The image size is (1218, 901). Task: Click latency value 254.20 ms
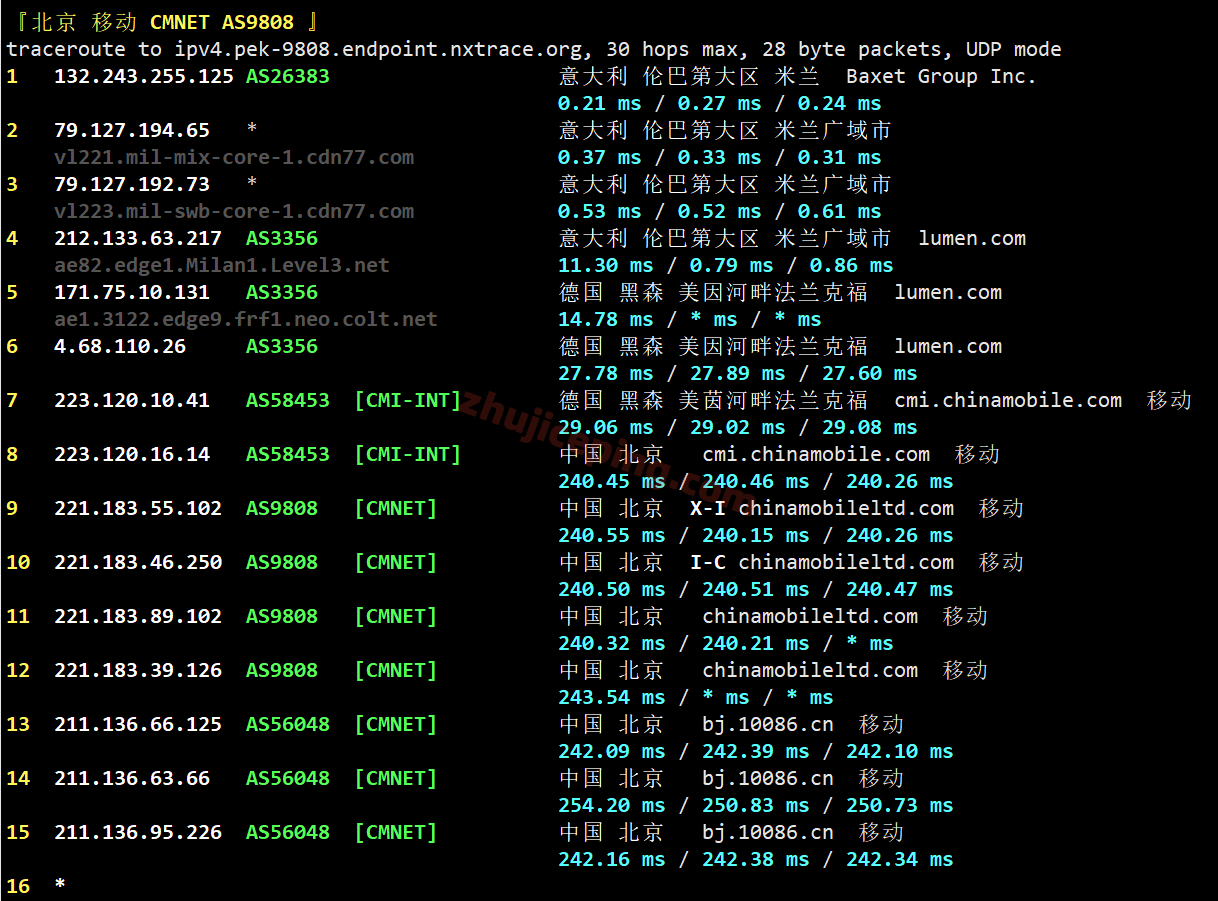pos(612,805)
